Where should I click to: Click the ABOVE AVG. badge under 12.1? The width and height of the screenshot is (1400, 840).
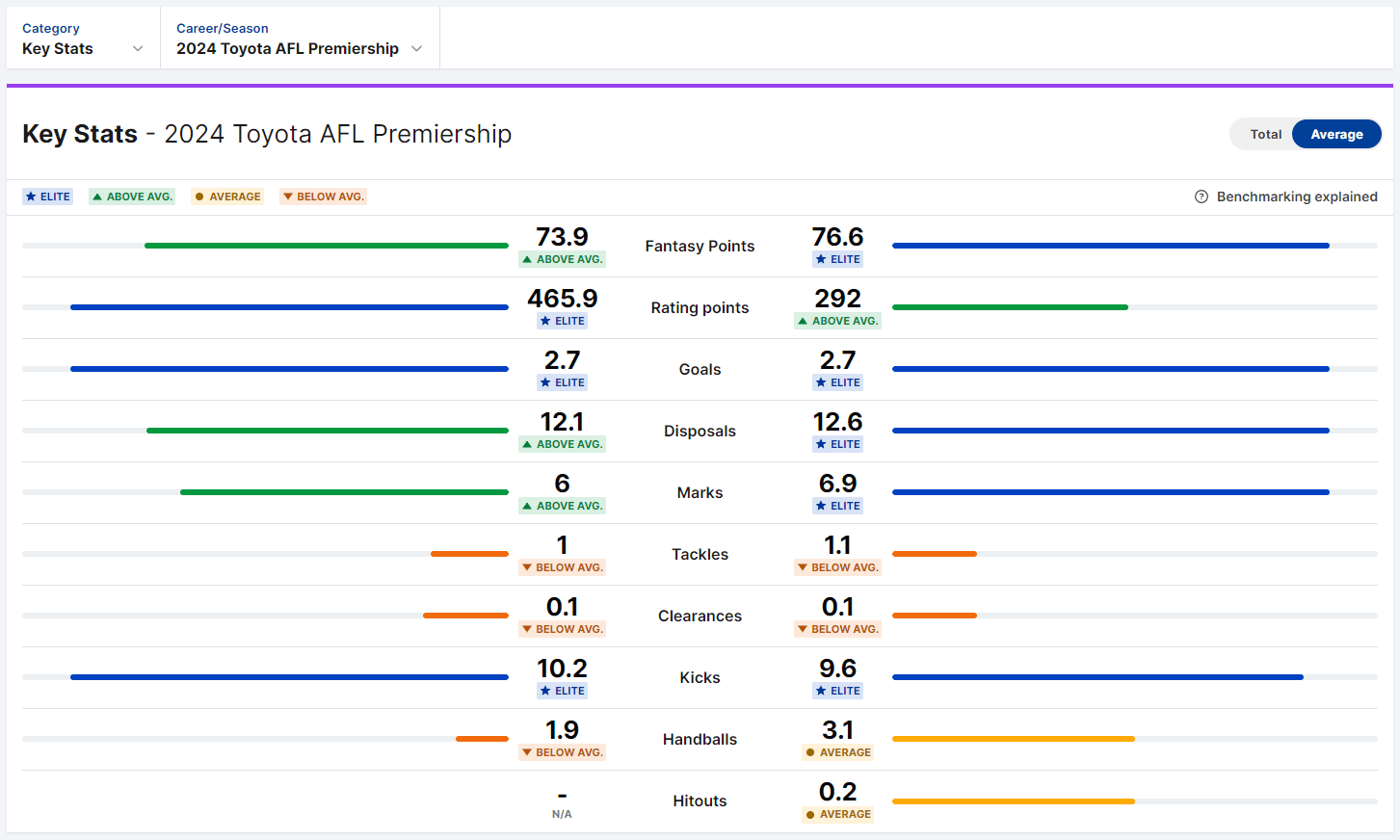(562, 444)
